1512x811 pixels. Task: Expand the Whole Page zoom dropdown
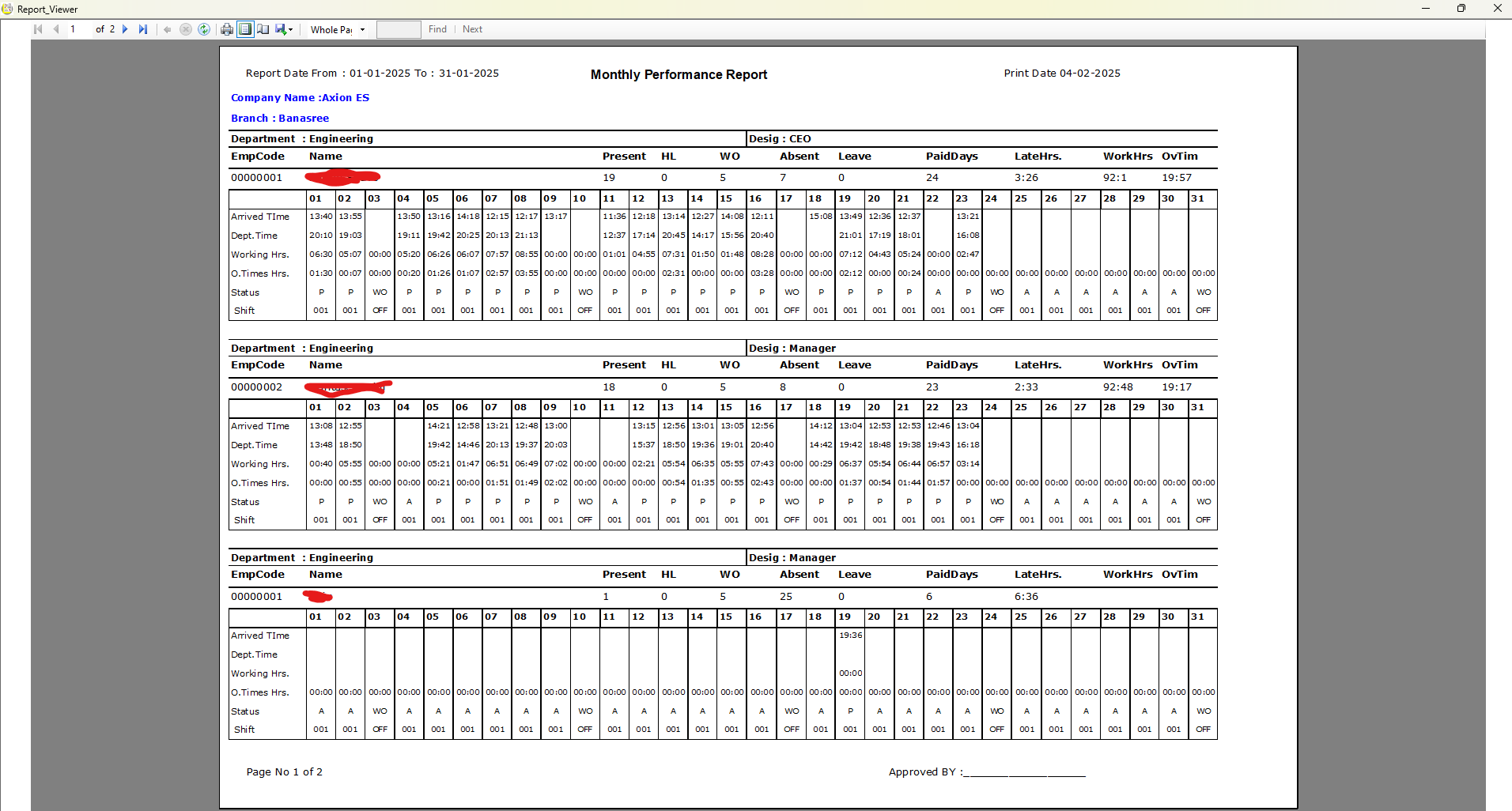pos(362,29)
